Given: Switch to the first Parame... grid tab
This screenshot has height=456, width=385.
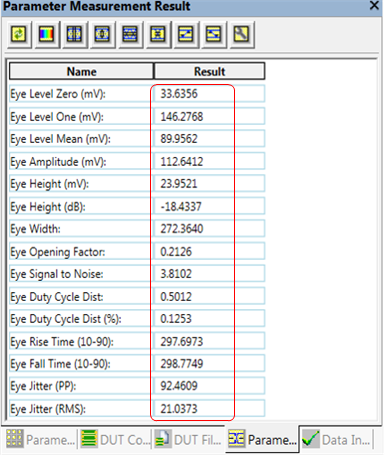Looking at the screenshot, I should [41, 440].
